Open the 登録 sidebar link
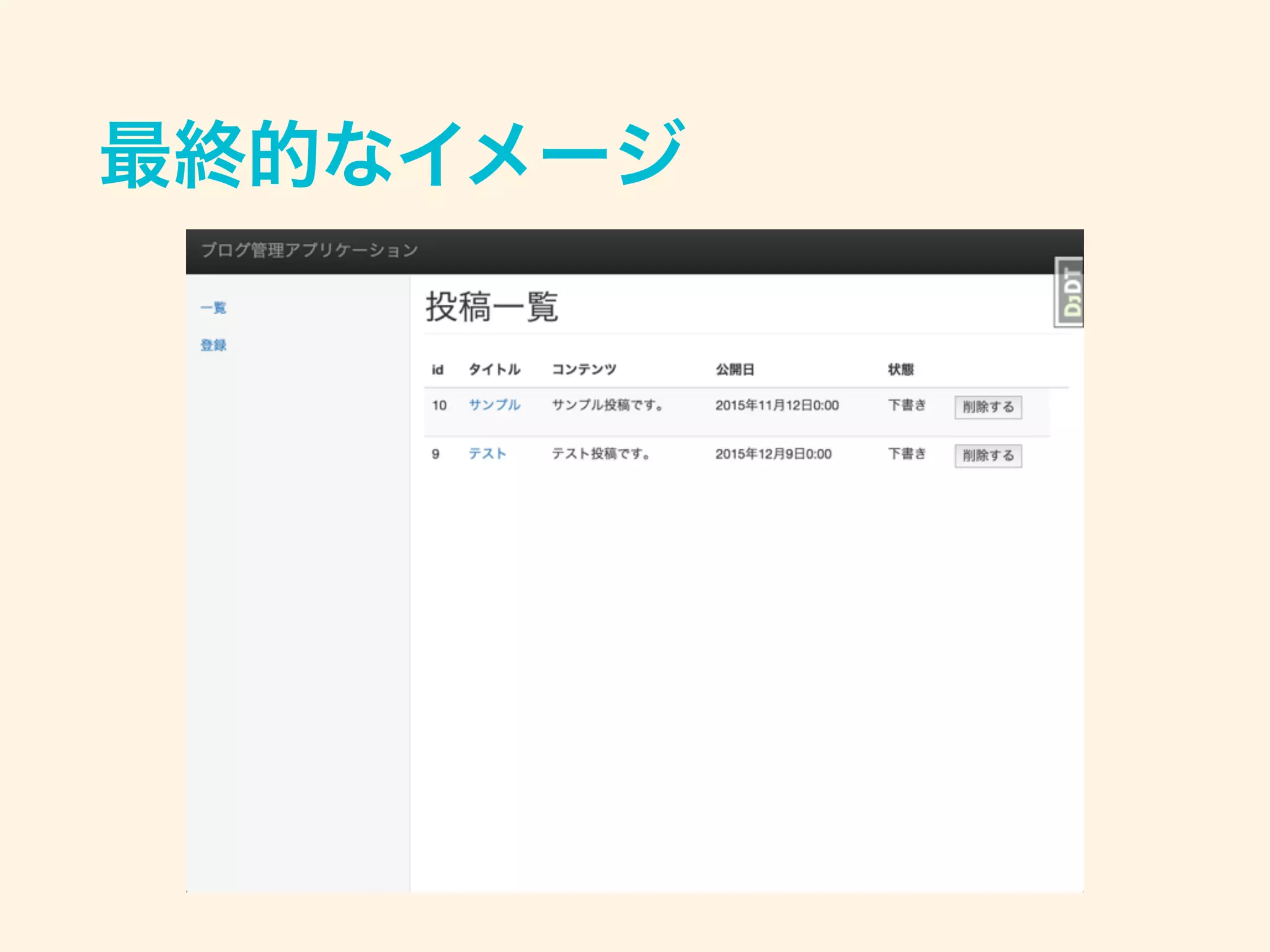 213,345
